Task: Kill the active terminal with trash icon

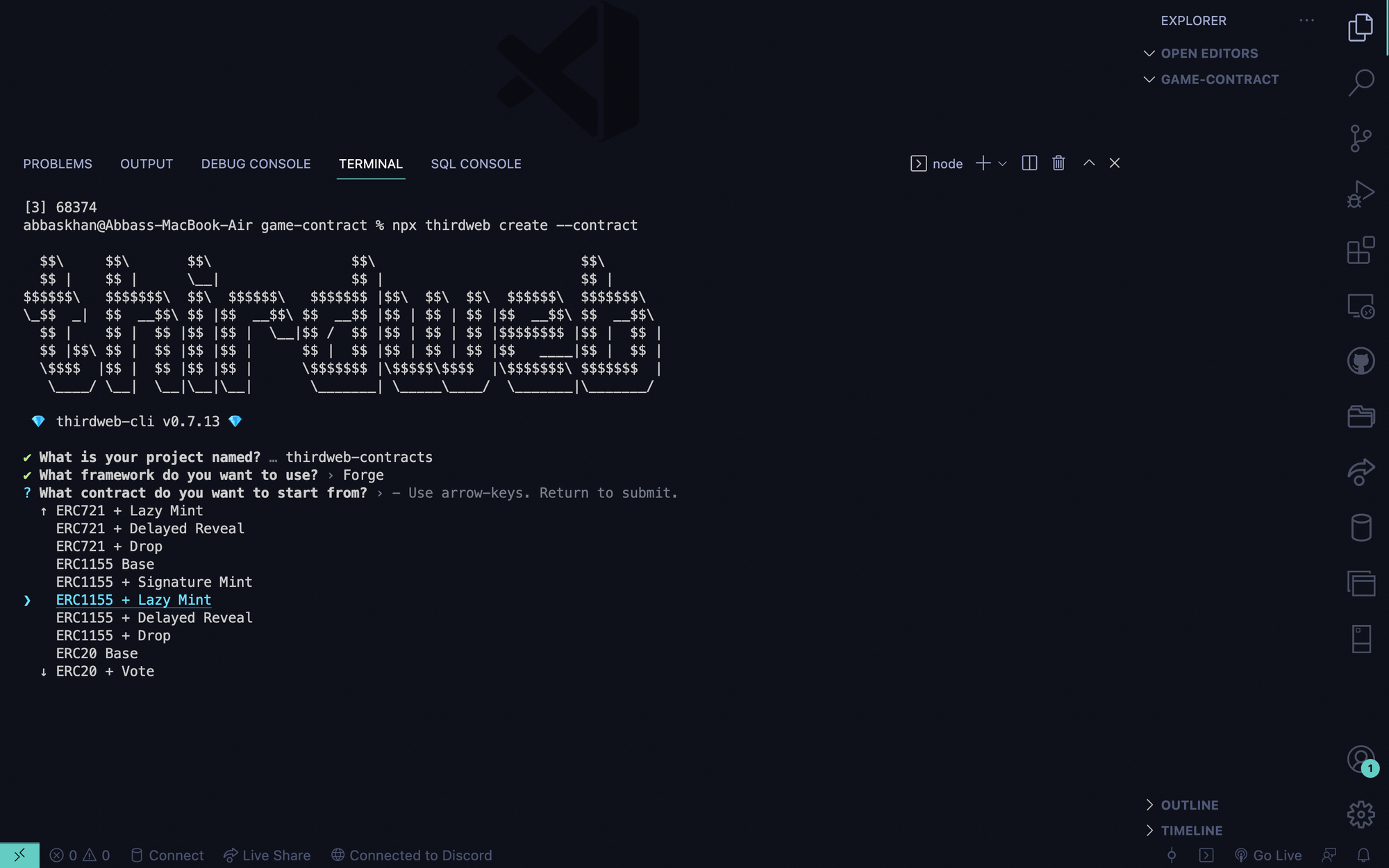Action: click(x=1058, y=162)
